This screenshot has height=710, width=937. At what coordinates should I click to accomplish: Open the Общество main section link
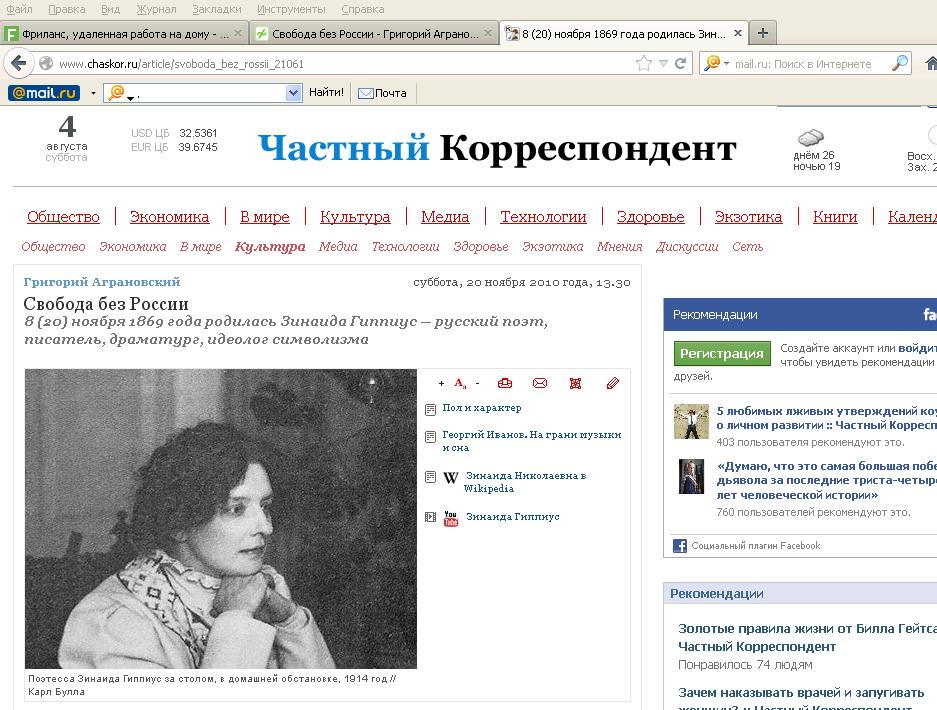63,217
